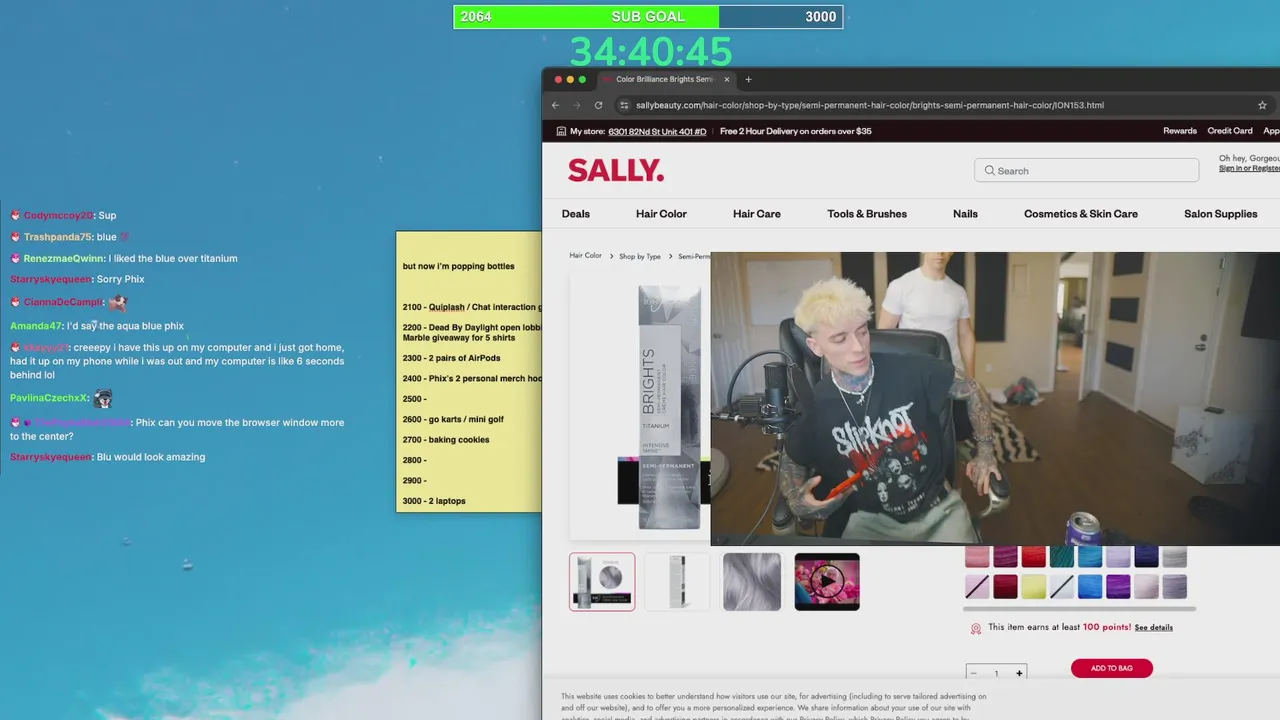Select the silver hair swatch thumbnail
The image size is (1280, 720).
click(x=752, y=581)
